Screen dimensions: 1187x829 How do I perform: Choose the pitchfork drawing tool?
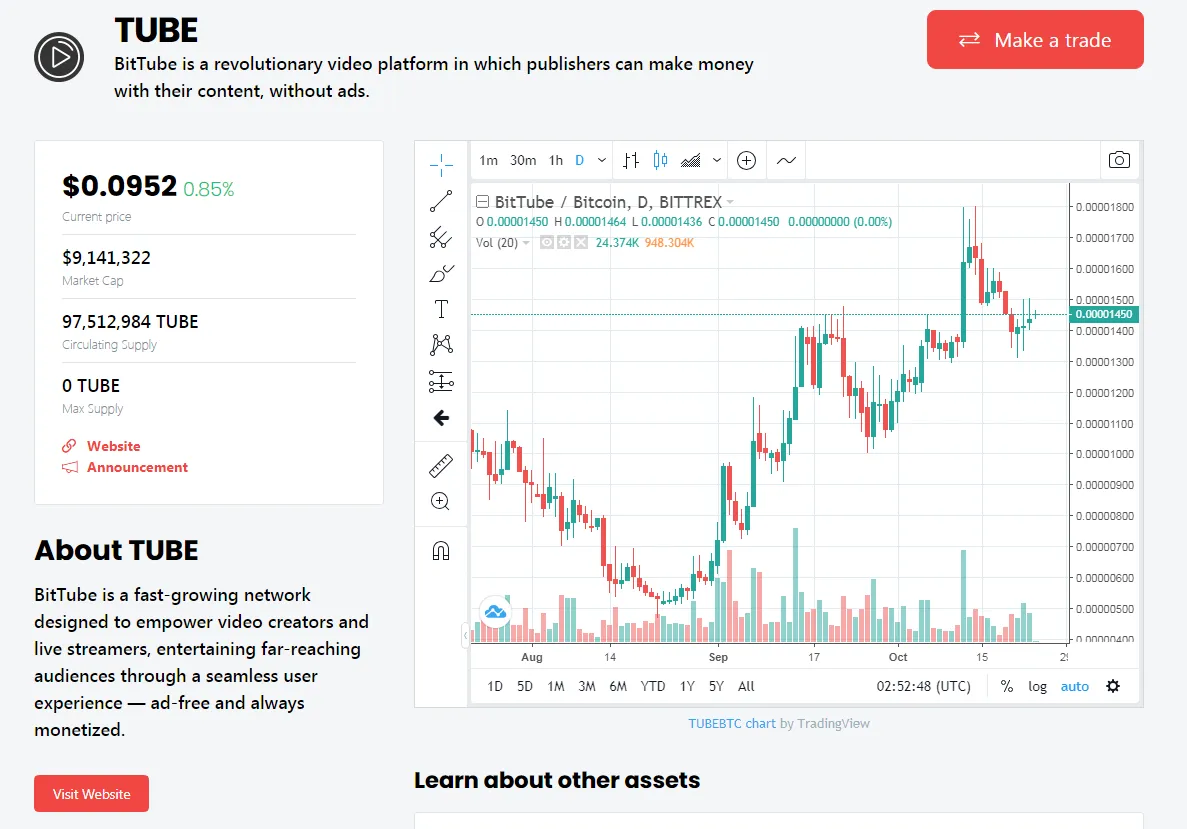pos(441,238)
